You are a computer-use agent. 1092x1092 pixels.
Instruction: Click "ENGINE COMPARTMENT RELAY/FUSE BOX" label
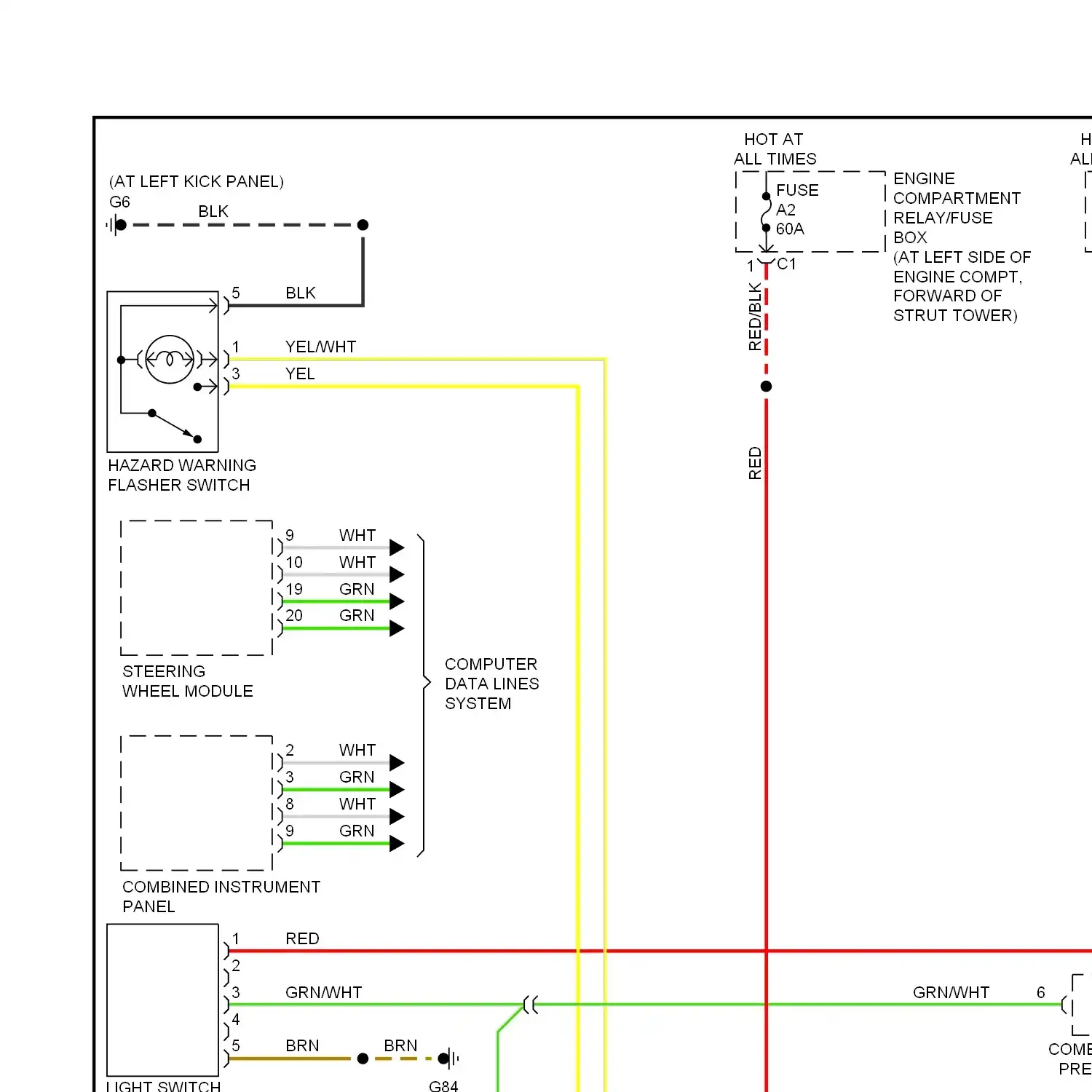coord(957,207)
